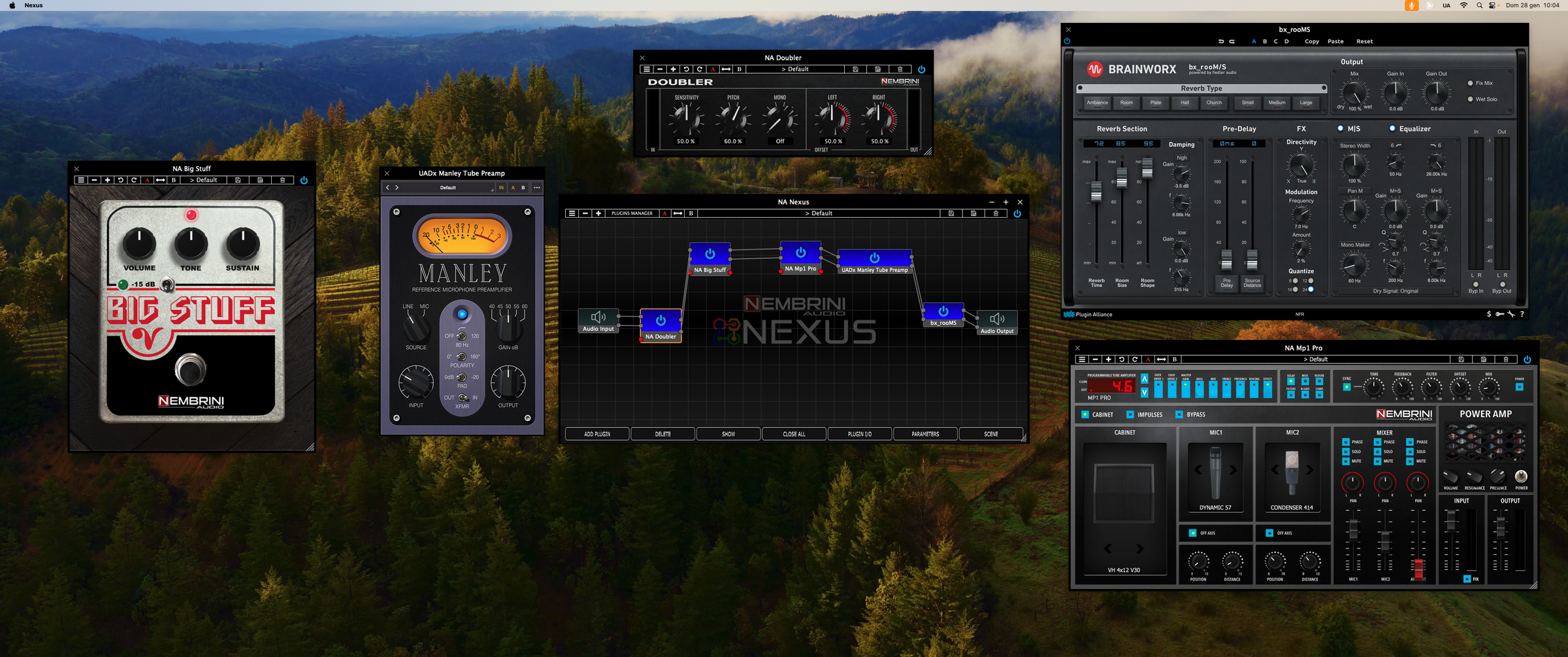Toggle the BYPASS checkbox in NA Mp1 Pro
This screenshot has width=1568, height=657.
click(x=1179, y=414)
